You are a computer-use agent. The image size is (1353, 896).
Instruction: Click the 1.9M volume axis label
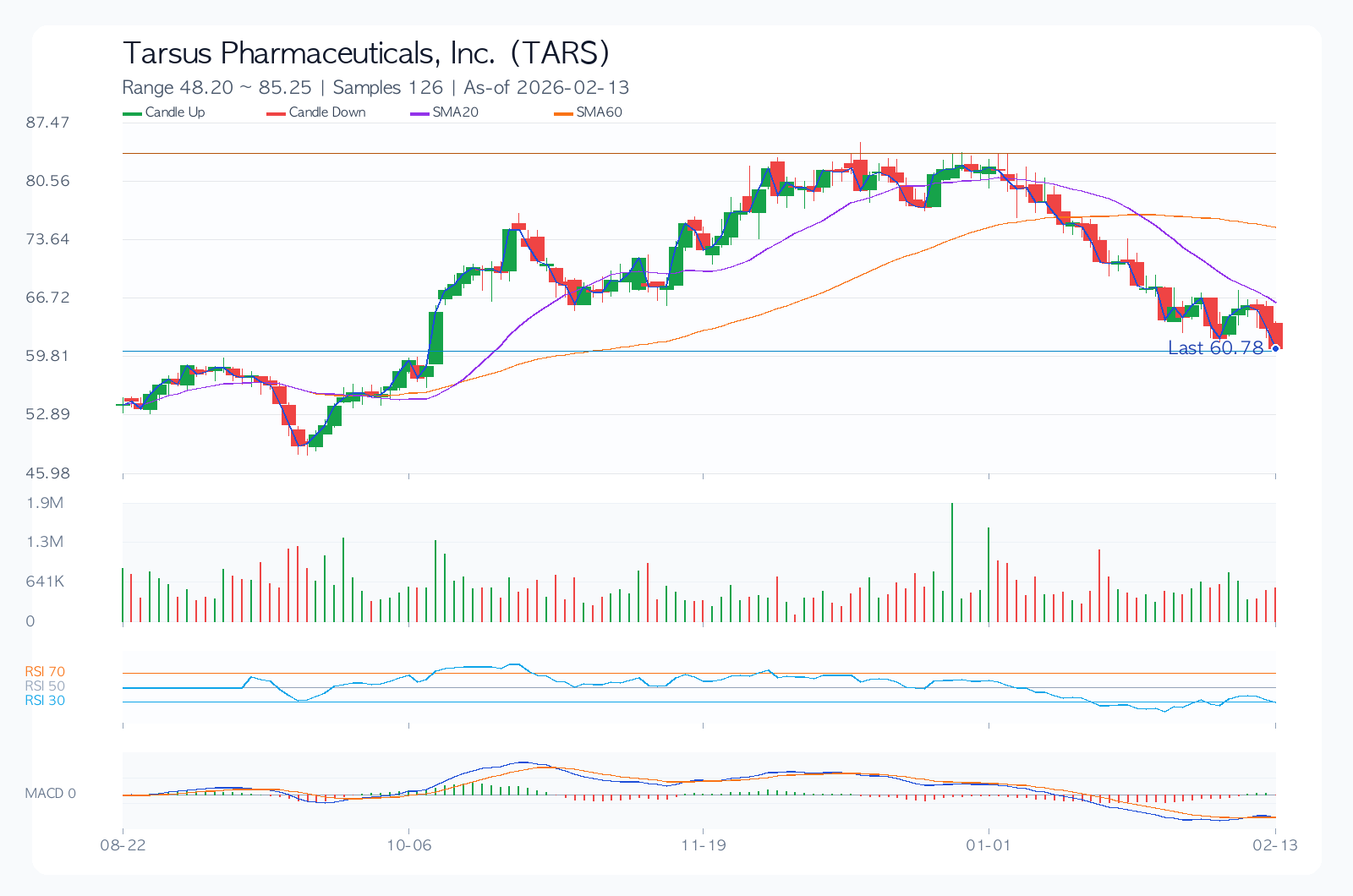point(45,503)
